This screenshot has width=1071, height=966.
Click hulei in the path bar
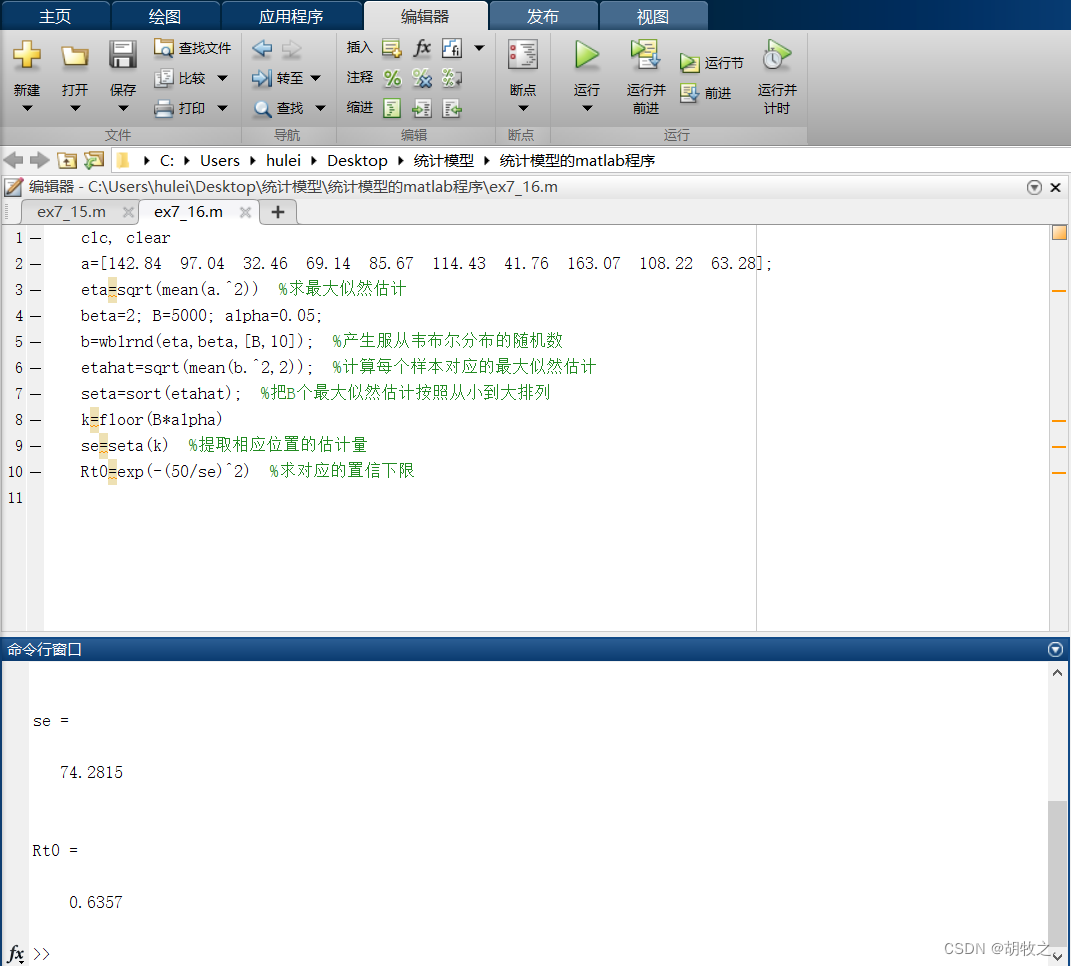[x=283, y=161]
